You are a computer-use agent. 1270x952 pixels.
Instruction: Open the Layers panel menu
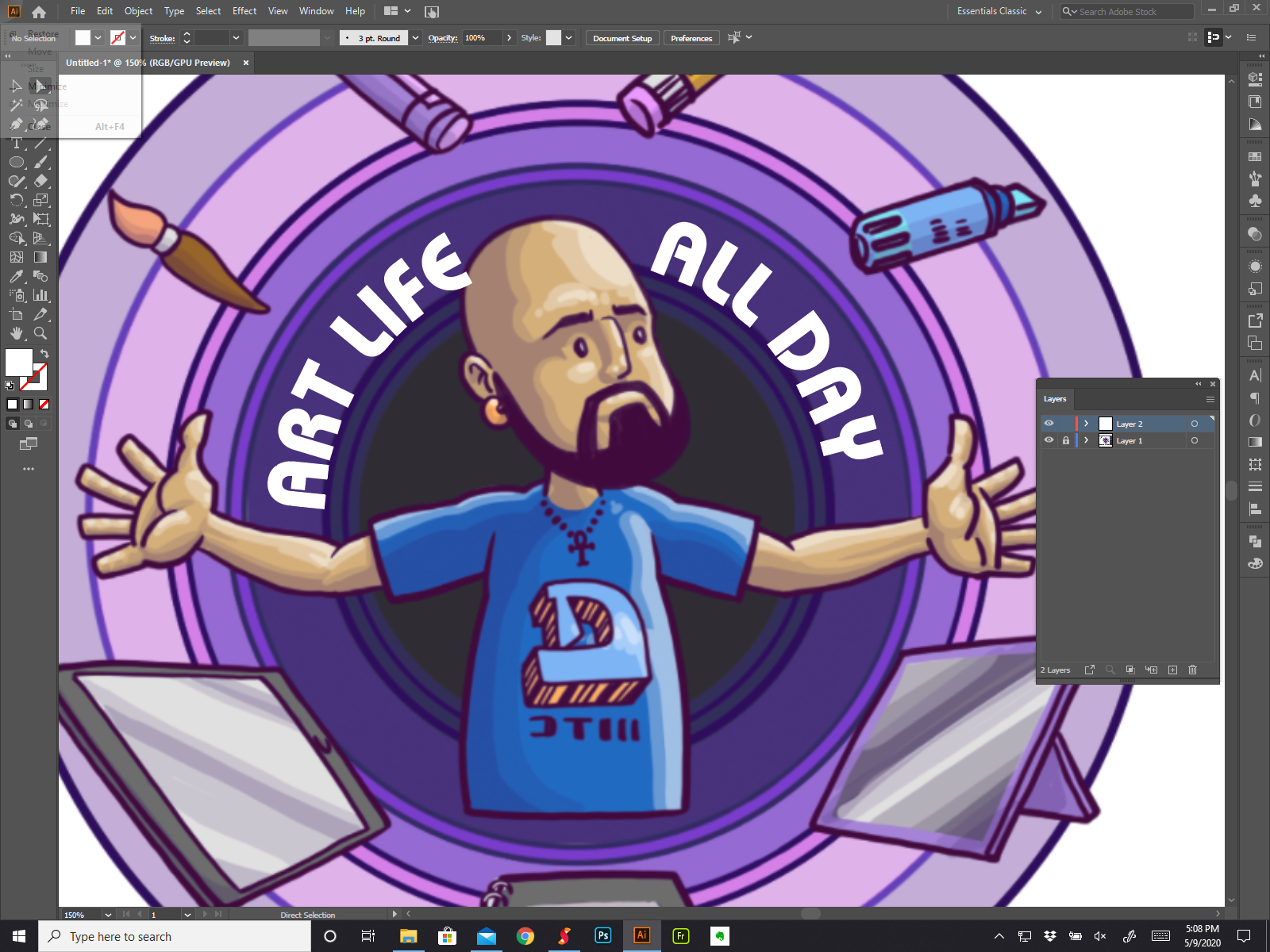pyautogui.click(x=1210, y=399)
